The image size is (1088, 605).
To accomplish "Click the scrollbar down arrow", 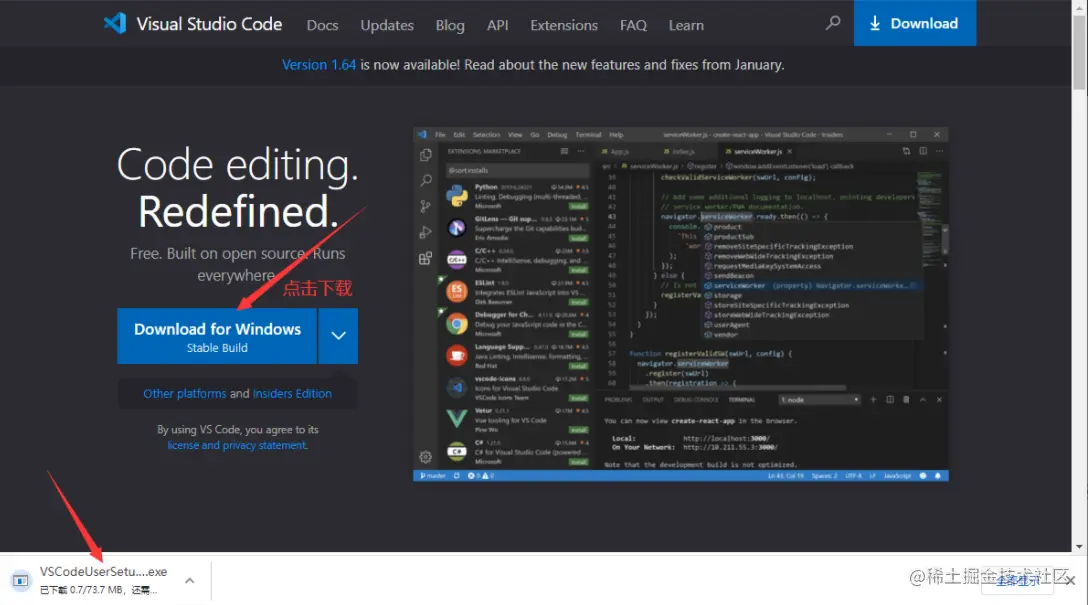I will tap(1079, 546).
